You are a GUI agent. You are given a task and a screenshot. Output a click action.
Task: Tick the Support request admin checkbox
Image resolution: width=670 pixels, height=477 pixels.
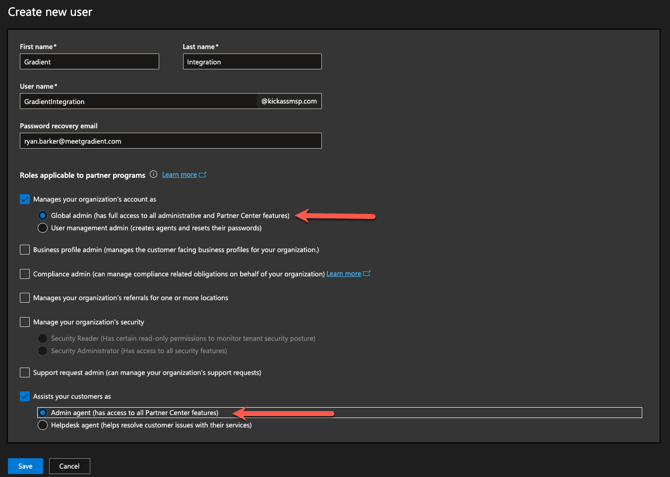coord(25,373)
